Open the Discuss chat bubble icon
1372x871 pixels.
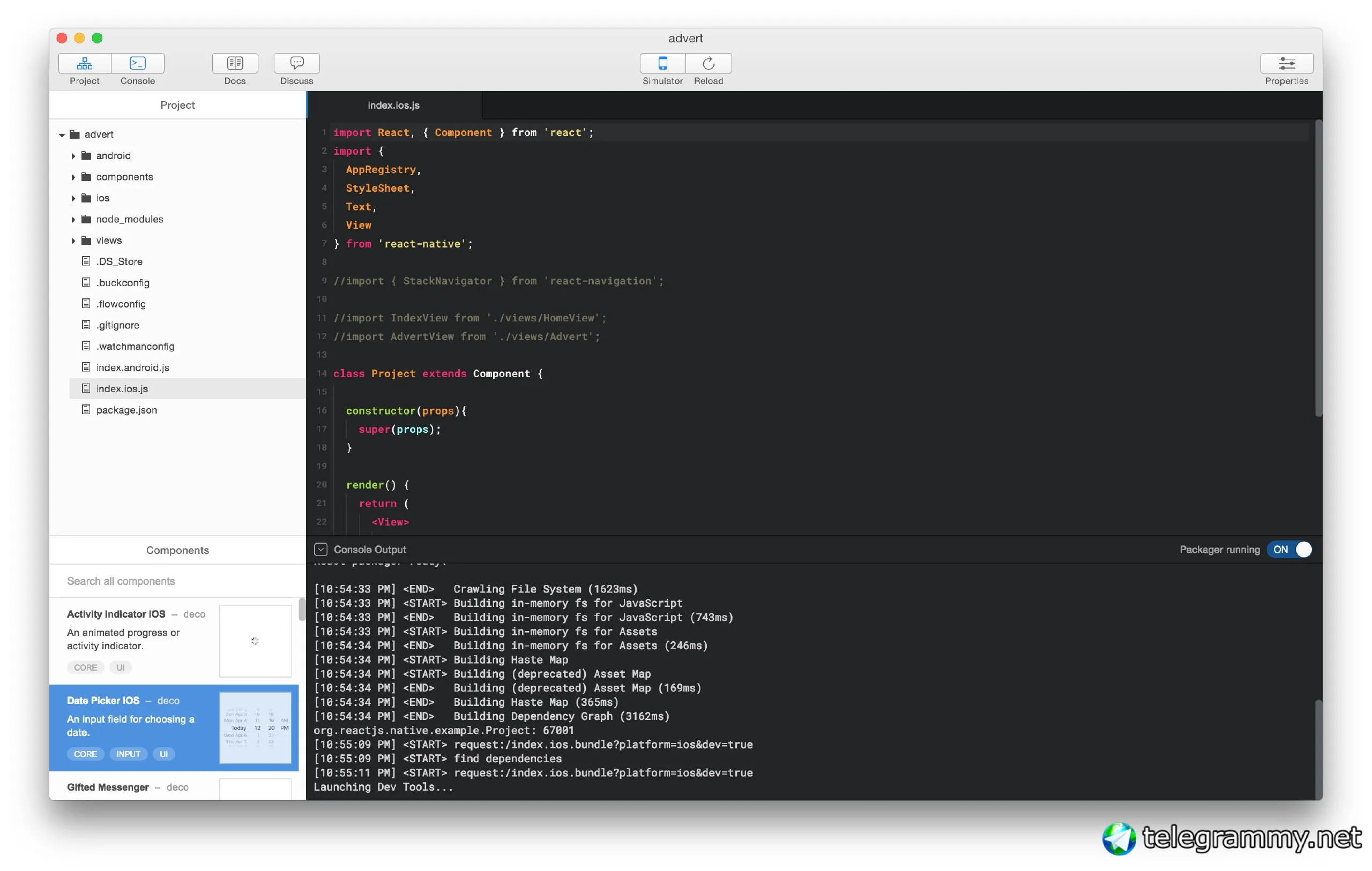tap(296, 63)
